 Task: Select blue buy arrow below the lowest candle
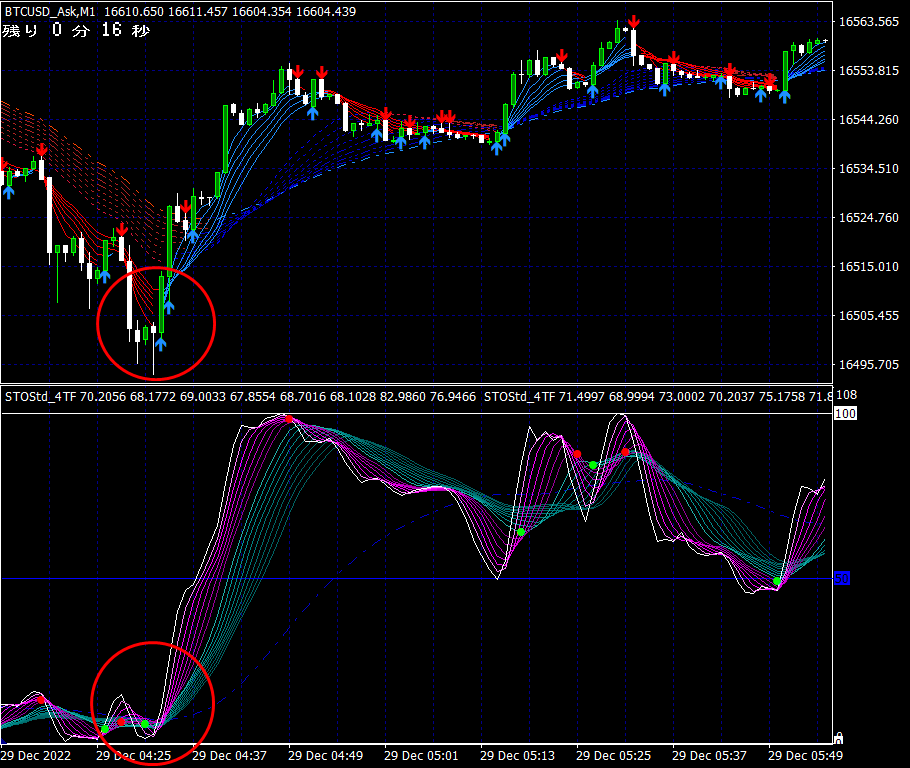(x=161, y=344)
